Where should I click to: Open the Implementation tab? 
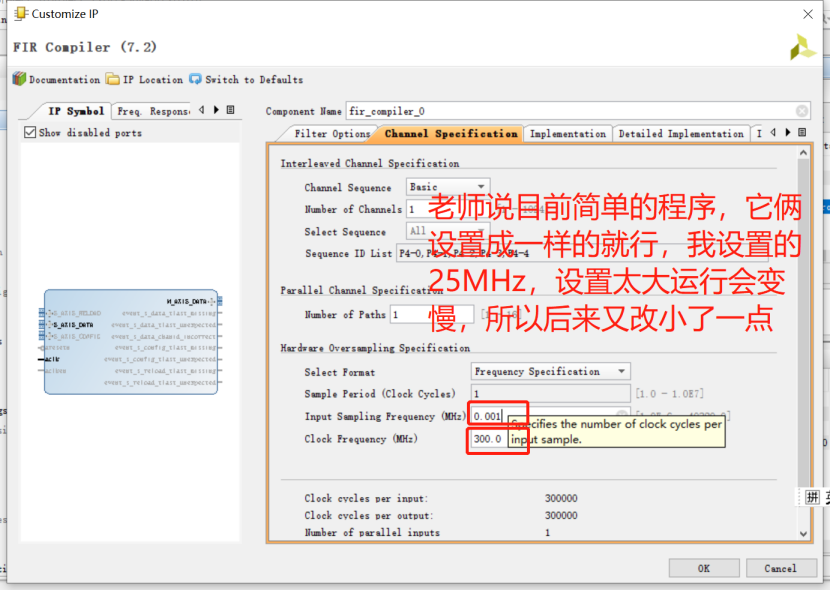click(x=567, y=134)
